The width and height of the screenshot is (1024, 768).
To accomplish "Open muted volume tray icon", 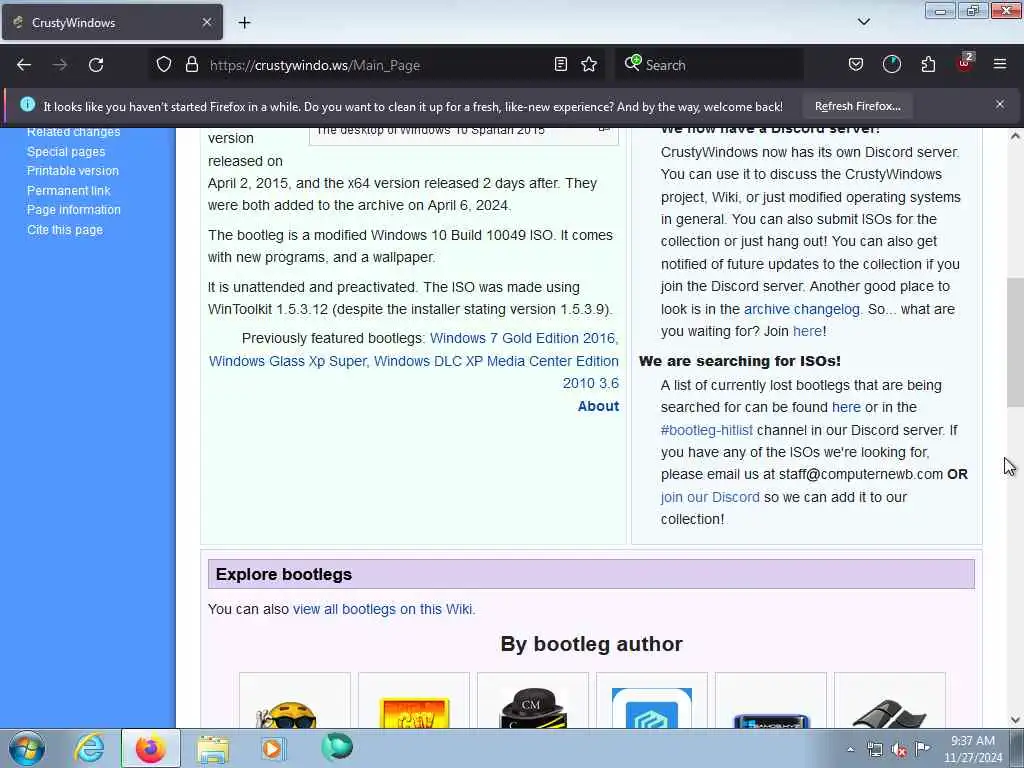I will 899,750.
